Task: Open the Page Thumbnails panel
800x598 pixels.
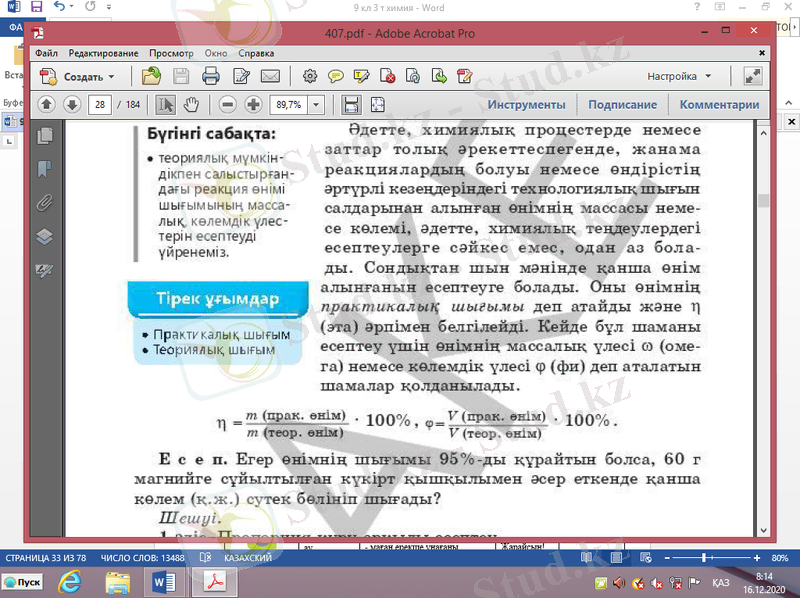Action: [44, 136]
